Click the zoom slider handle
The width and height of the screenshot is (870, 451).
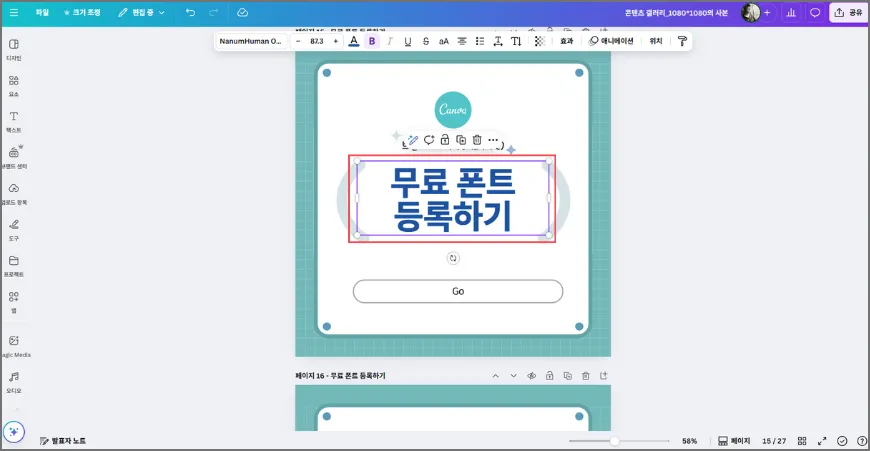click(615, 441)
